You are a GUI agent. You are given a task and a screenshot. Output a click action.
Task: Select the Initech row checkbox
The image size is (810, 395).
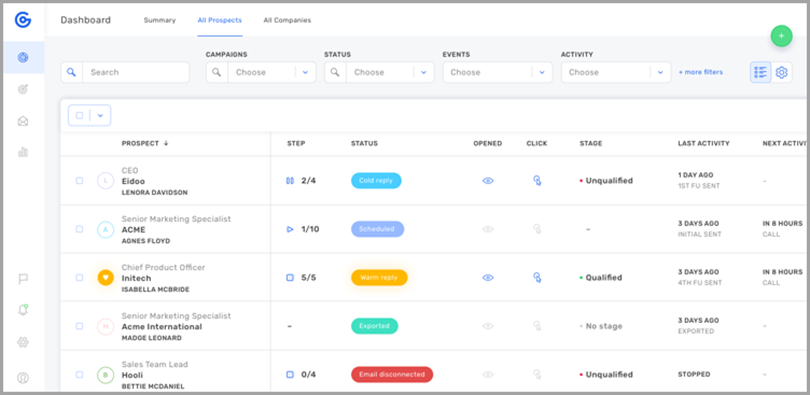click(x=79, y=278)
